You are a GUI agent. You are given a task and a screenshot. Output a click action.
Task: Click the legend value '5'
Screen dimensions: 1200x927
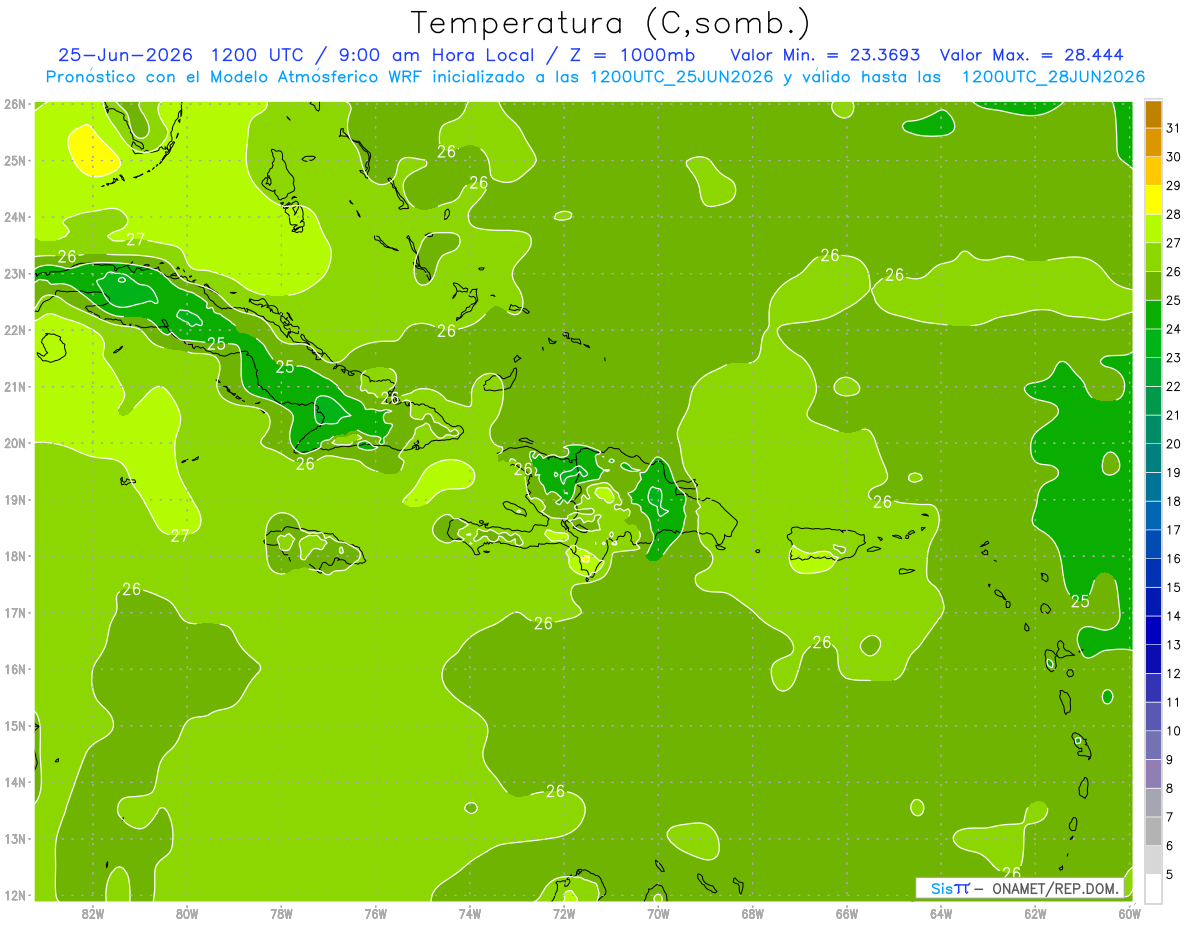click(1170, 874)
